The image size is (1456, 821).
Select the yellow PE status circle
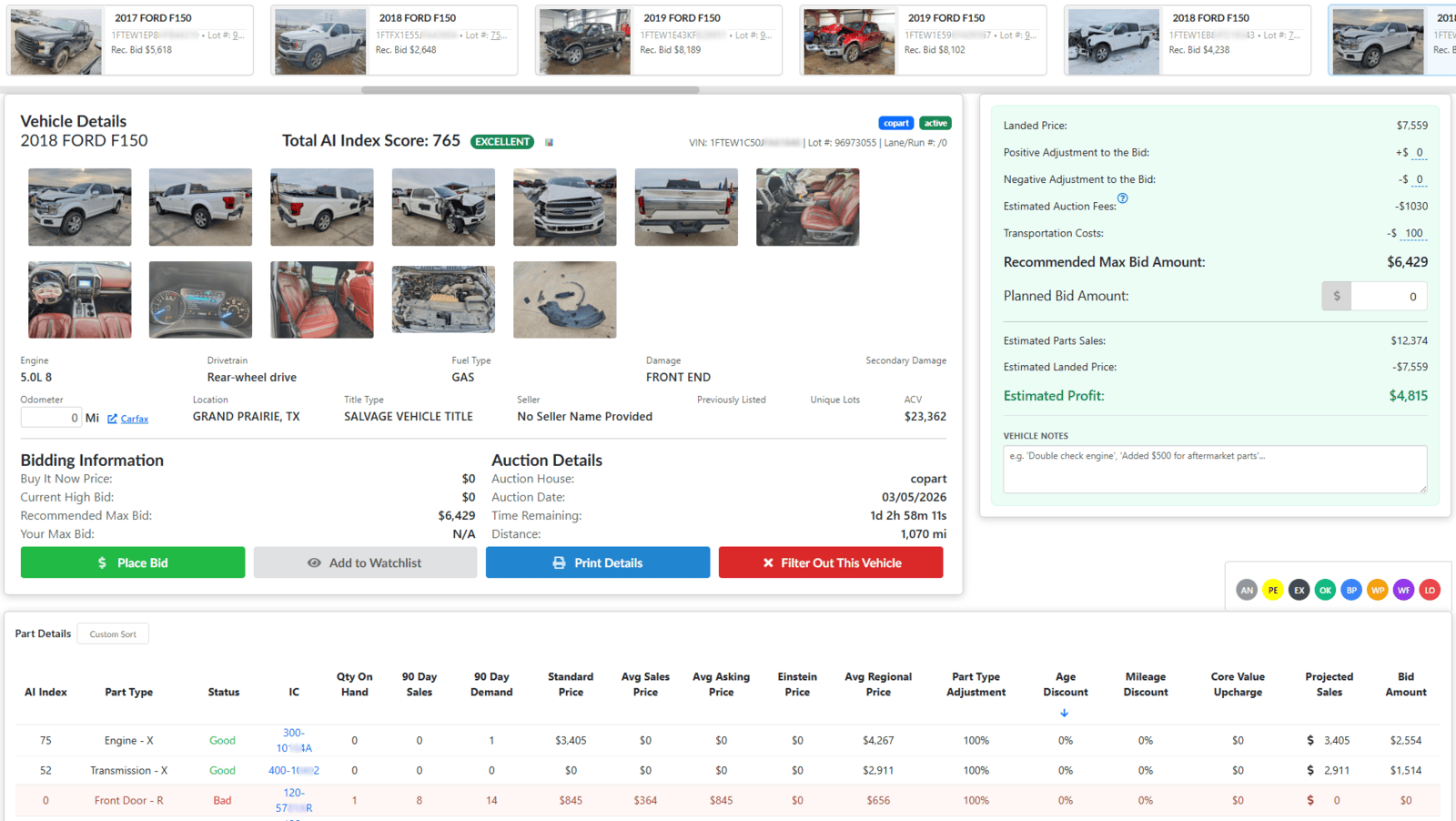[1273, 590]
